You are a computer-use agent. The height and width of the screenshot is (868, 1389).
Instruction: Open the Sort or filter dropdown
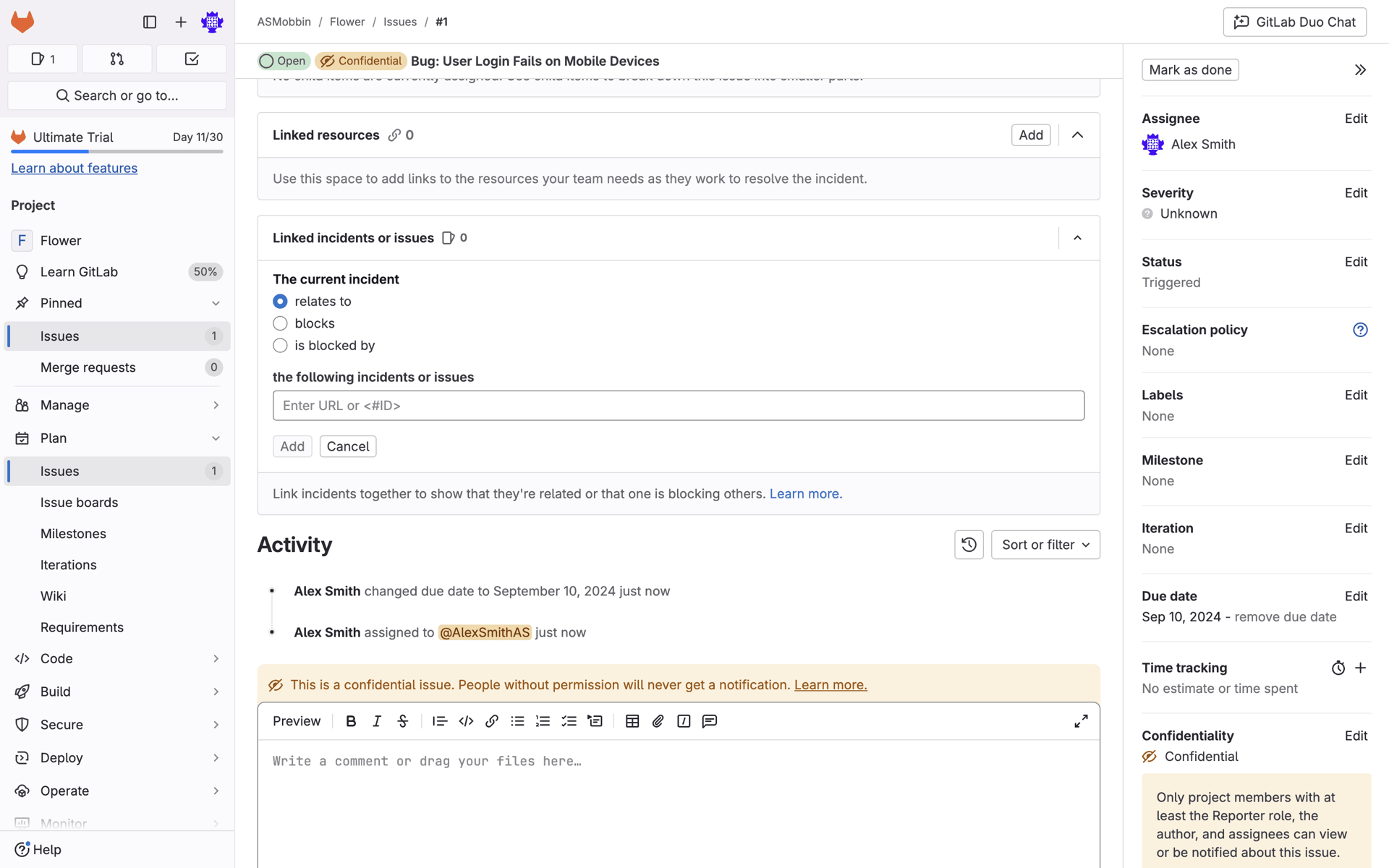coord(1045,545)
